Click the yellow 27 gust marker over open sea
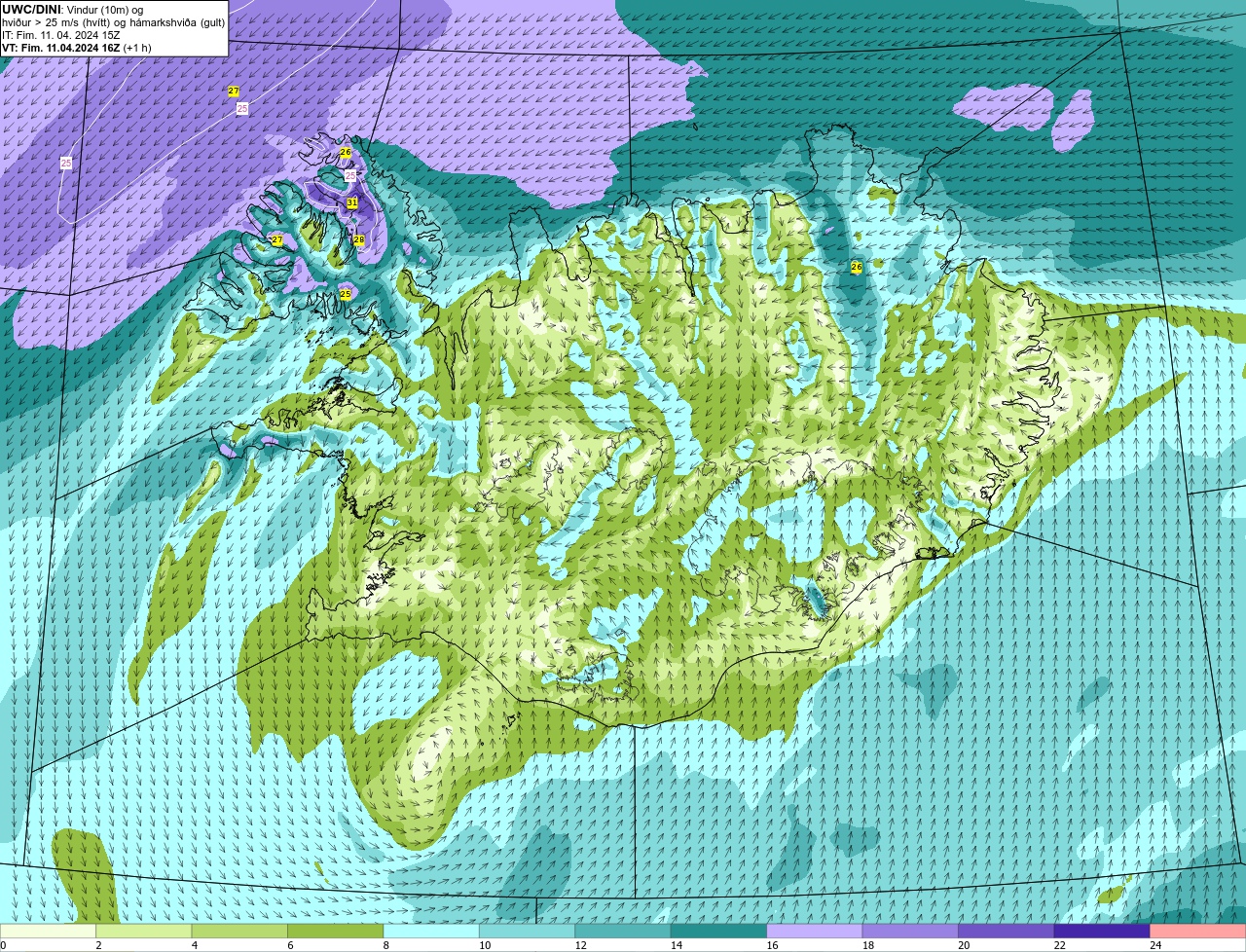This screenshot has height=952, width=1246. [234, 92]
